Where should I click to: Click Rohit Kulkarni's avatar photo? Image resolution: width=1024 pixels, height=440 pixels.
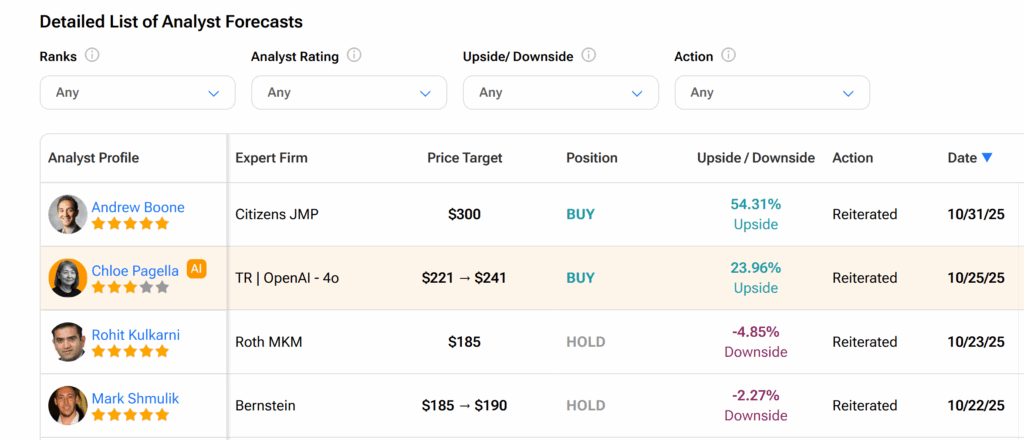pos(68,342)
